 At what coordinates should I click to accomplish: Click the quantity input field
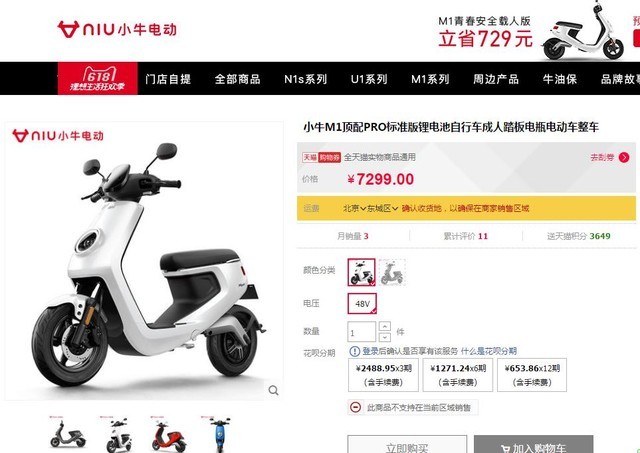pos(361,332)
